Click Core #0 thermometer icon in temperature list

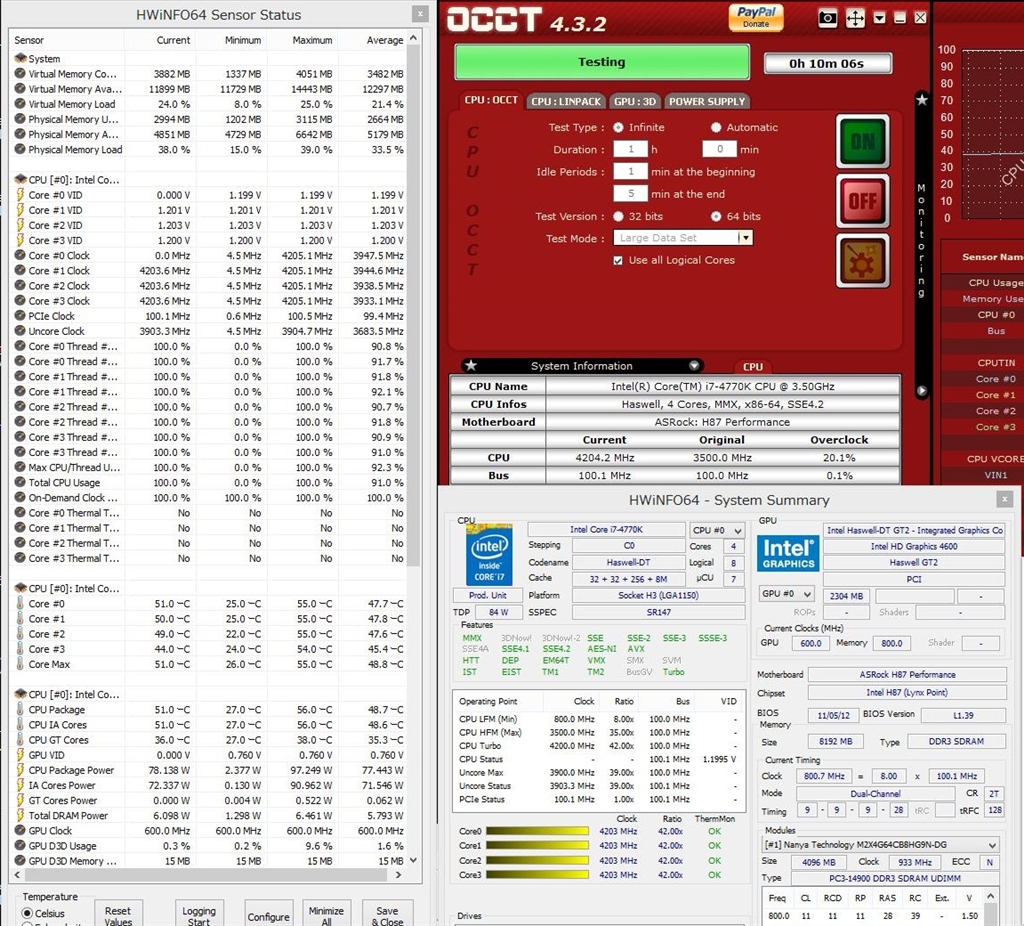coord(20,603)
